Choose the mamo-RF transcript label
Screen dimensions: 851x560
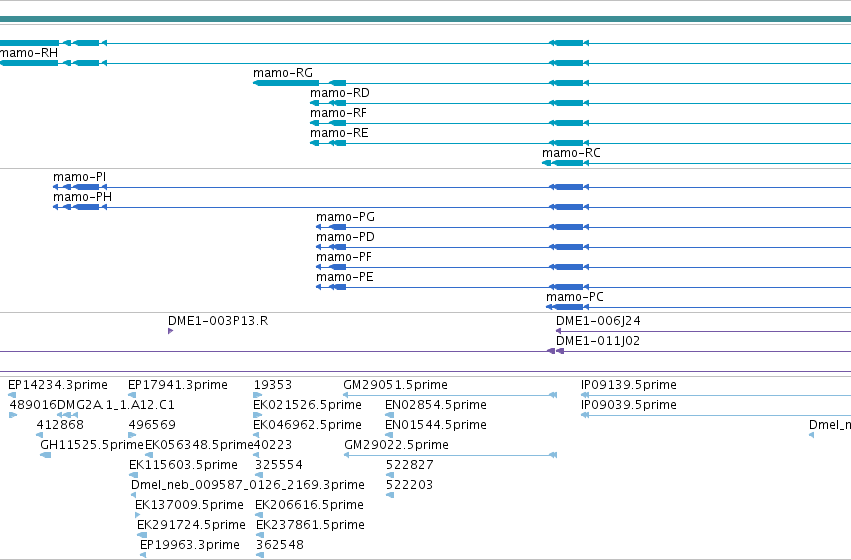click(338, 113)
